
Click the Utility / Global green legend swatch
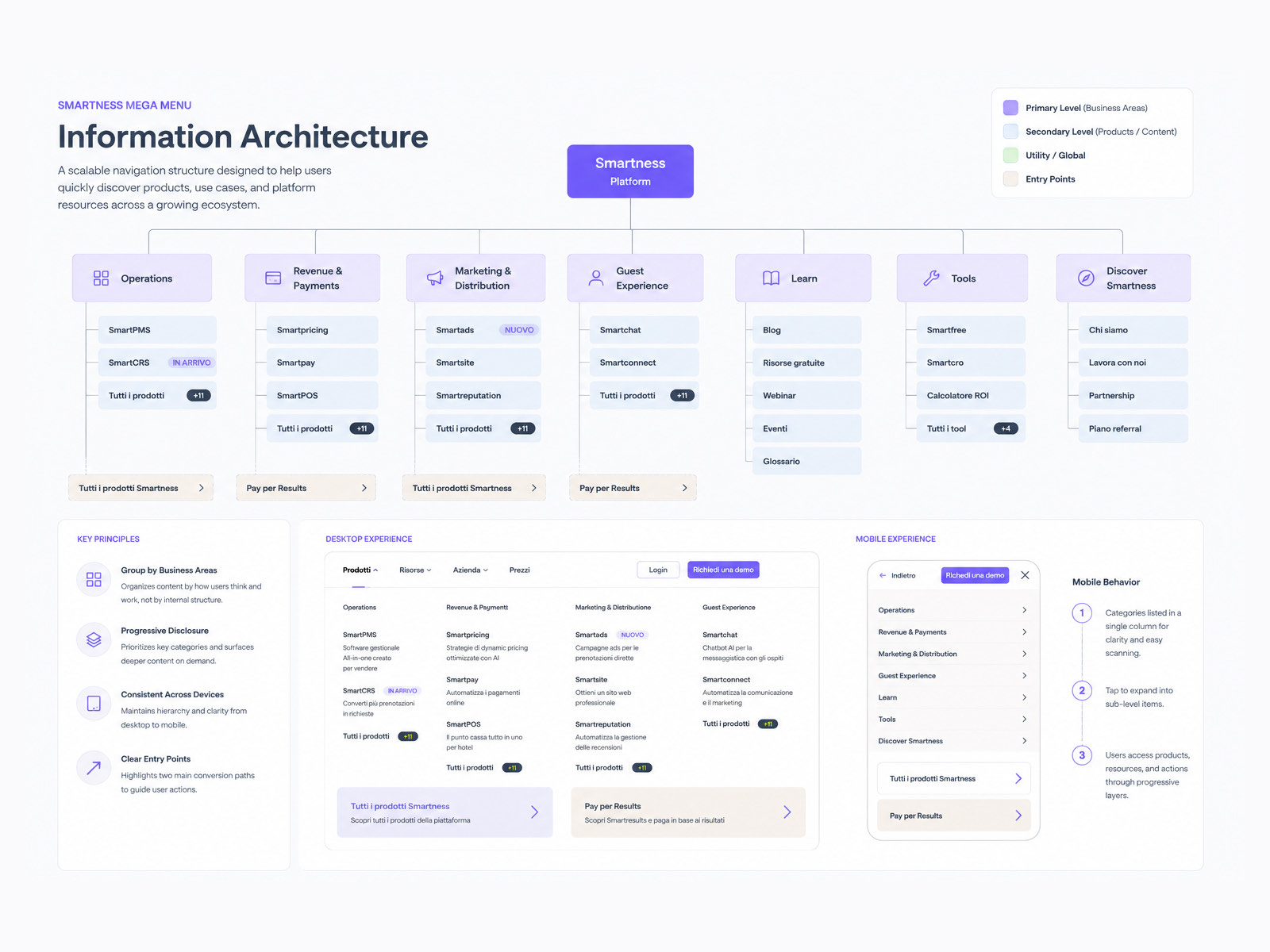(1010, 155)
